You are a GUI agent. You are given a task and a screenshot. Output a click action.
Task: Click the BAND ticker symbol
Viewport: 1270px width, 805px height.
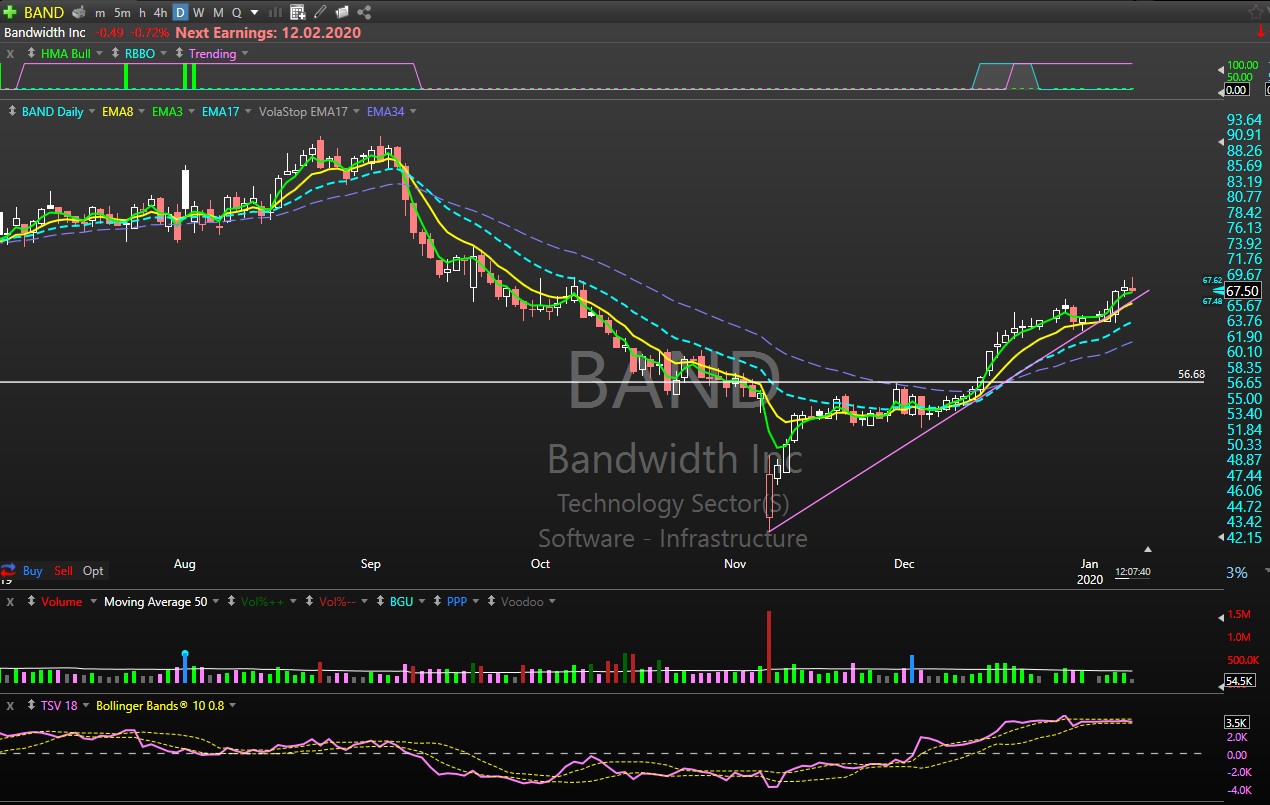[44, 12]
